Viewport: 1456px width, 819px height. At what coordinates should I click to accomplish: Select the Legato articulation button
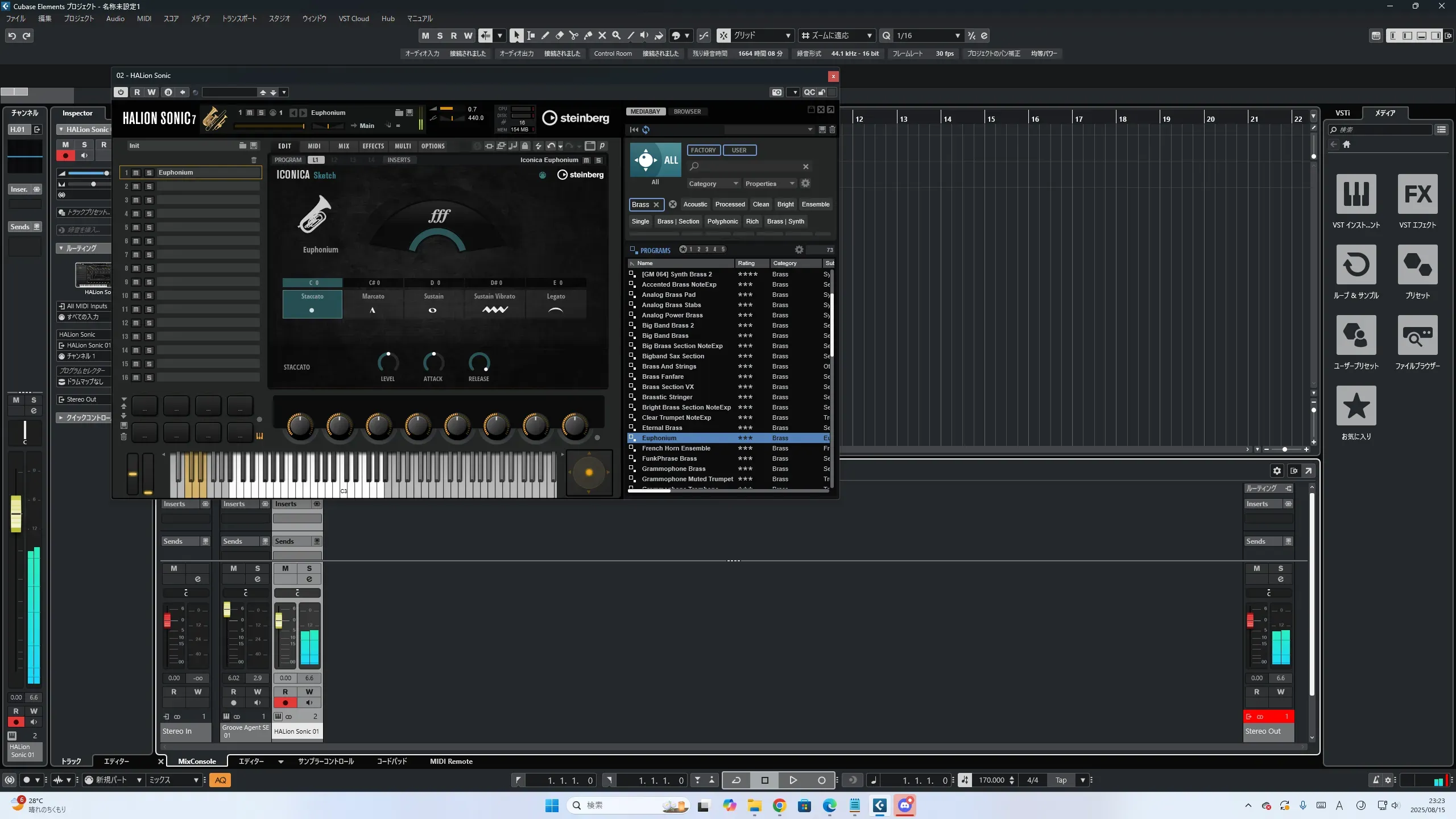[x=556, y=303]
